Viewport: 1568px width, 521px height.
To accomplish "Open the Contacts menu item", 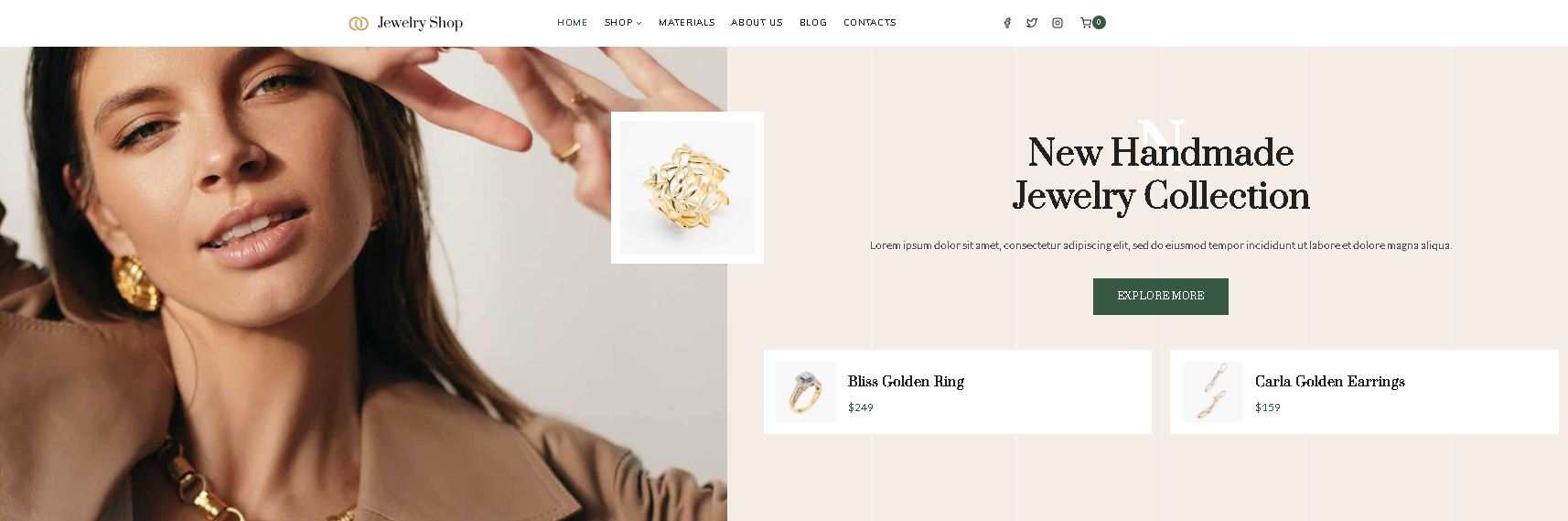I will coord(870,23).
